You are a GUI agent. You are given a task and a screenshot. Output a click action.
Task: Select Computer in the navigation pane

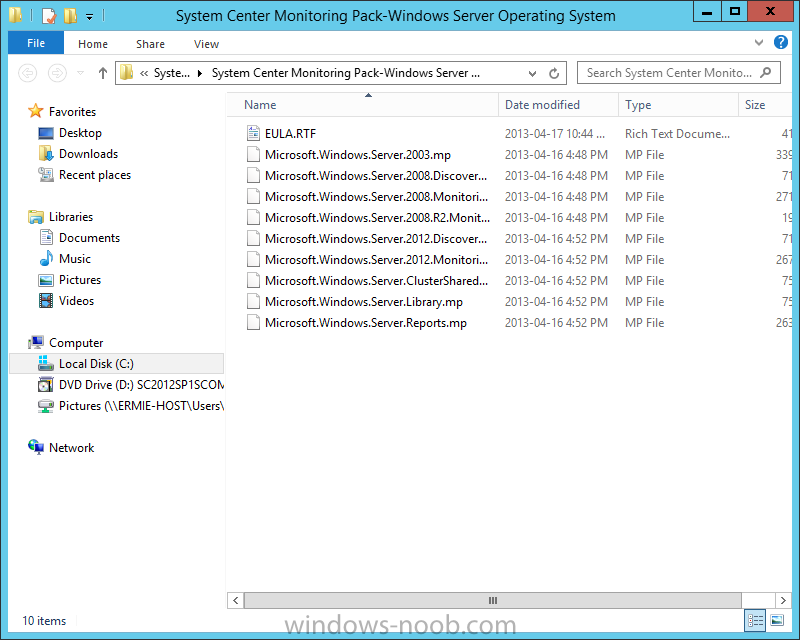(66, 342)
